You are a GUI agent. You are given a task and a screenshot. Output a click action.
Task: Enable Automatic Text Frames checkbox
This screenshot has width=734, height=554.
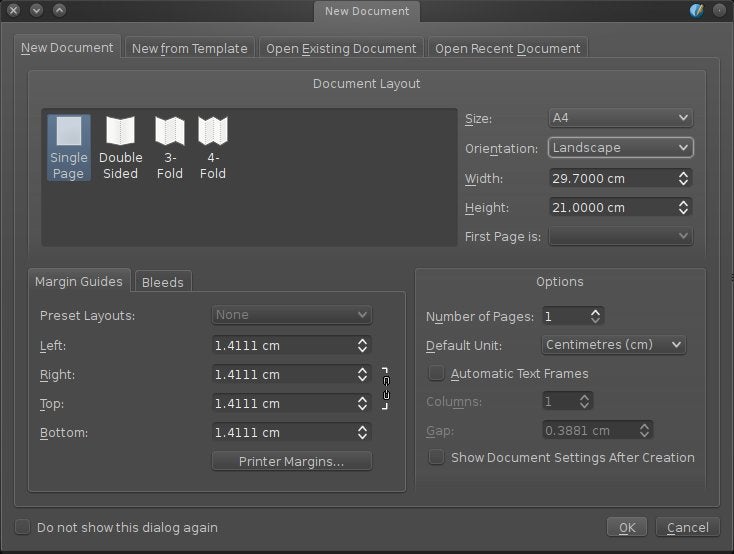pyautogui.click(x=436, y=373)
